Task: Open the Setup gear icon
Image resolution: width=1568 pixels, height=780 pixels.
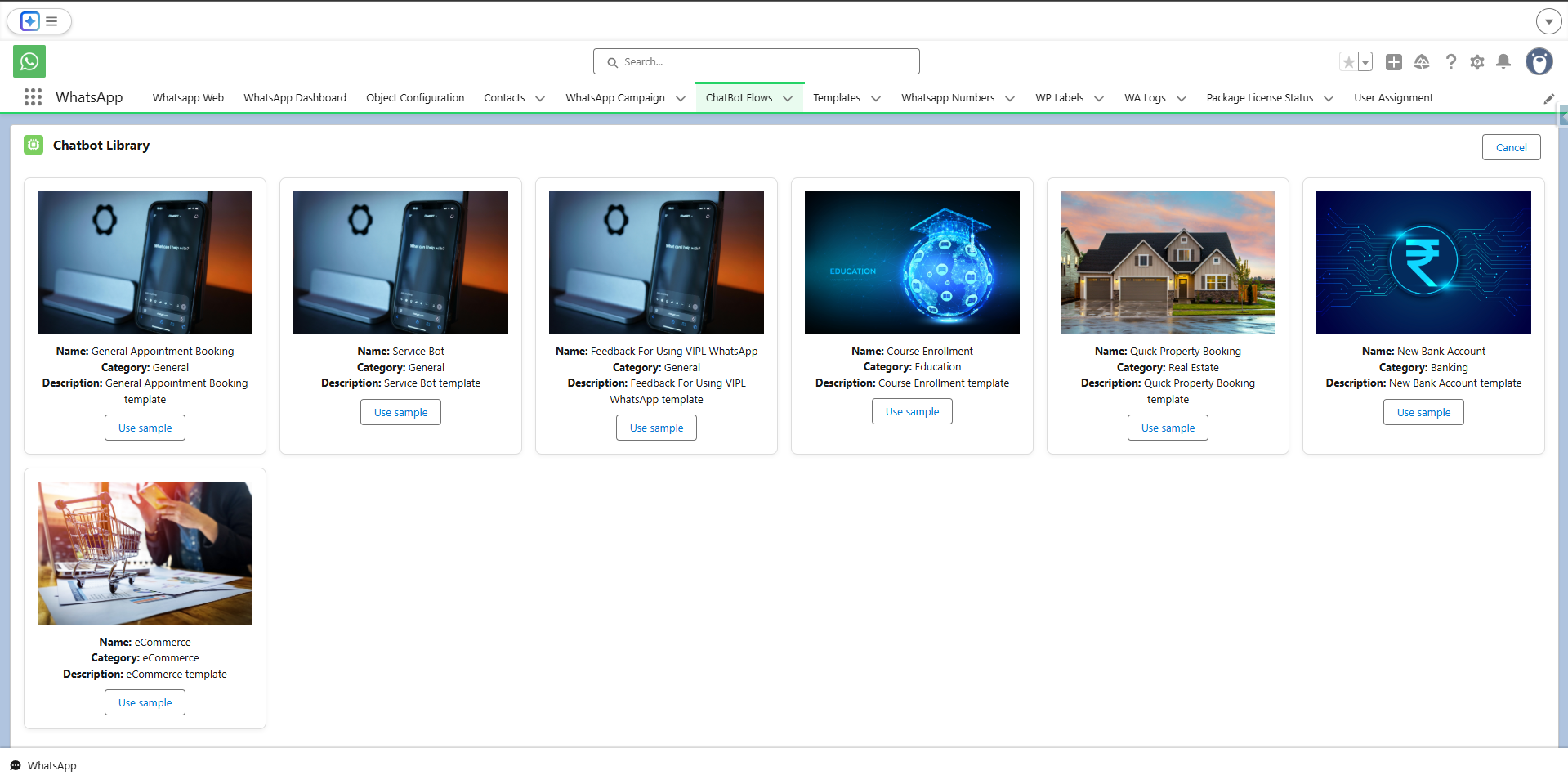Action: click(1477, 61)
